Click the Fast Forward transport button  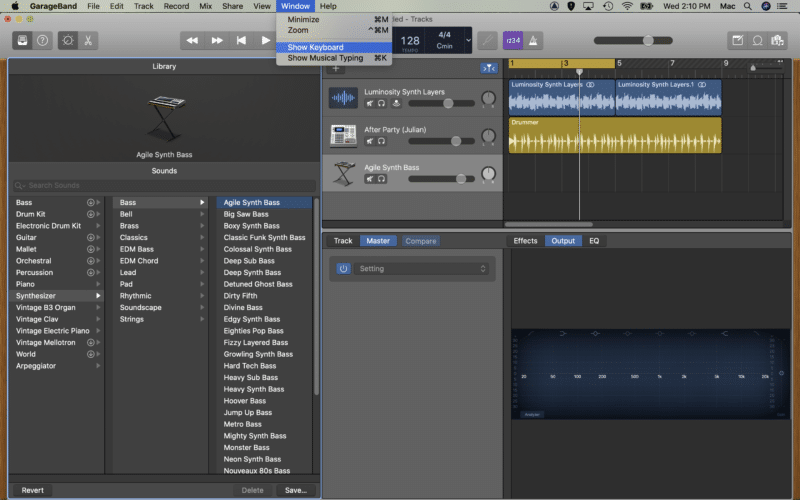[x=217, y=40]
